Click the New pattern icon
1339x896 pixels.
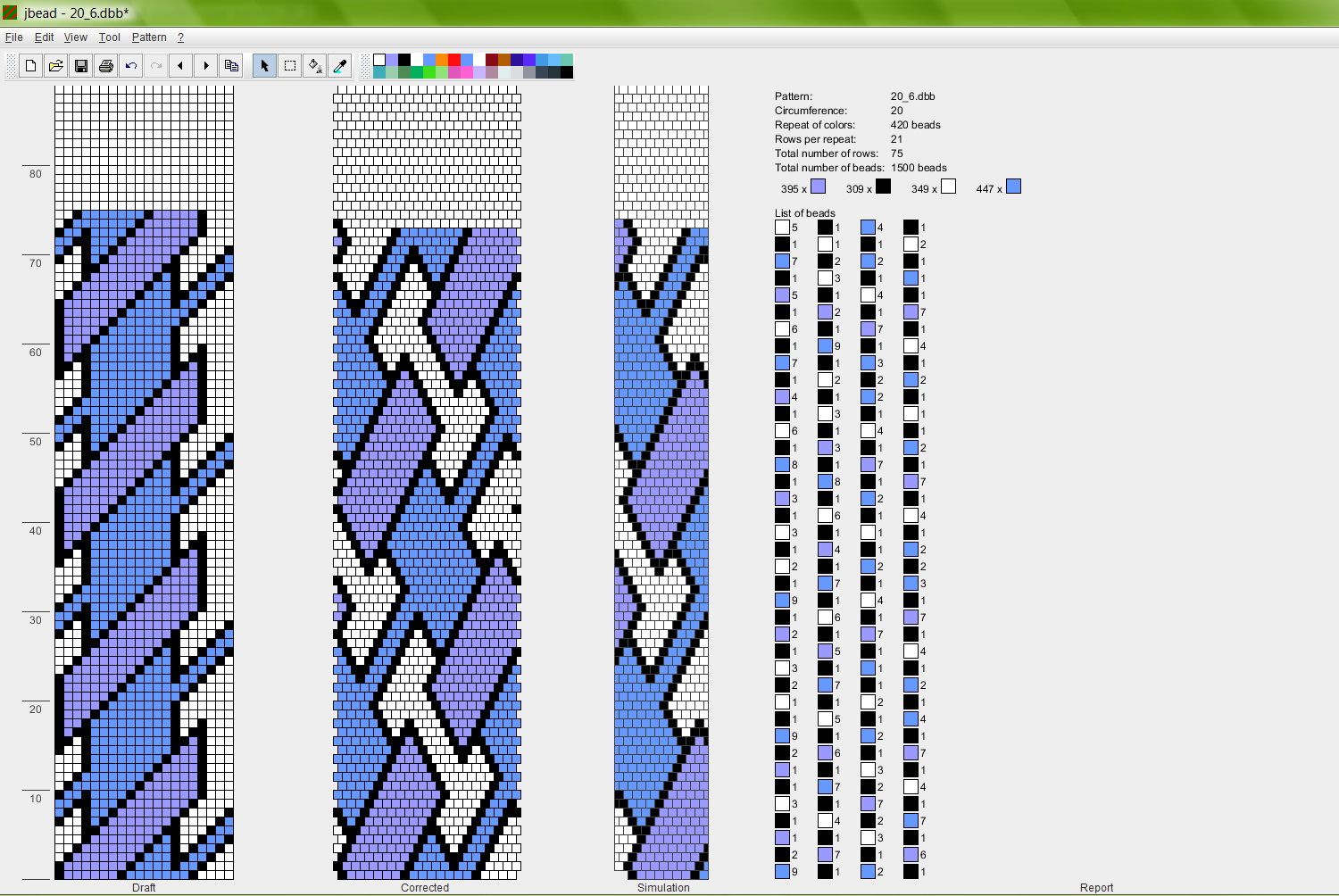pos(30,66)
